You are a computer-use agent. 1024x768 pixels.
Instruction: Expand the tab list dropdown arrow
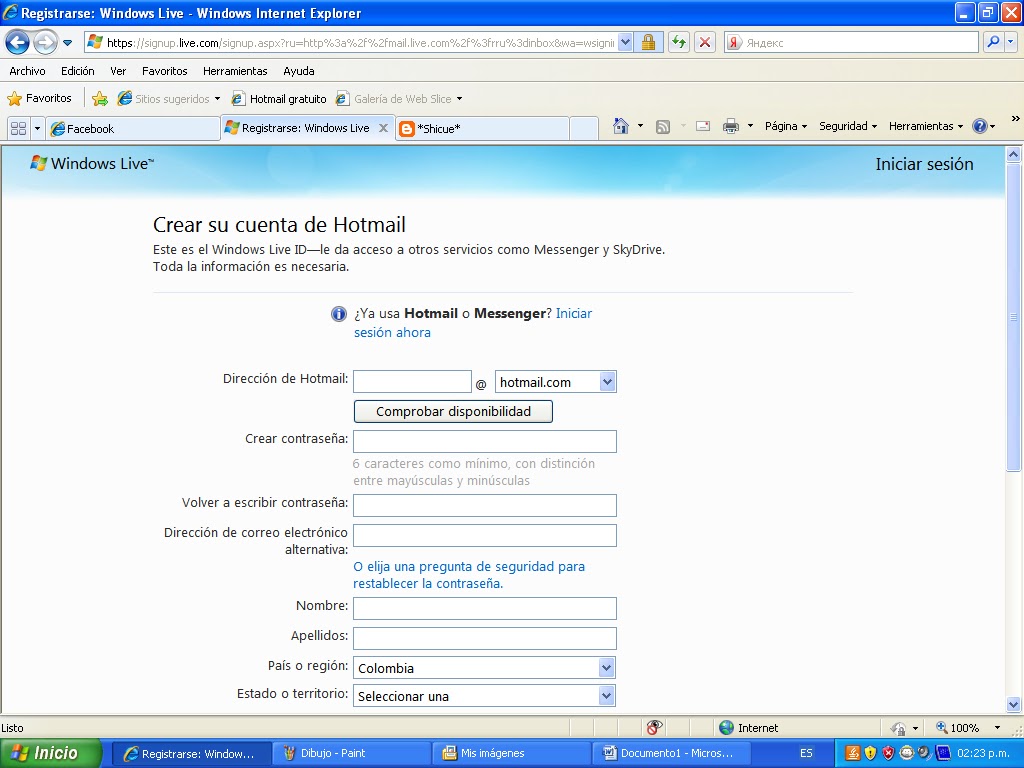click(x=37, y=128)
